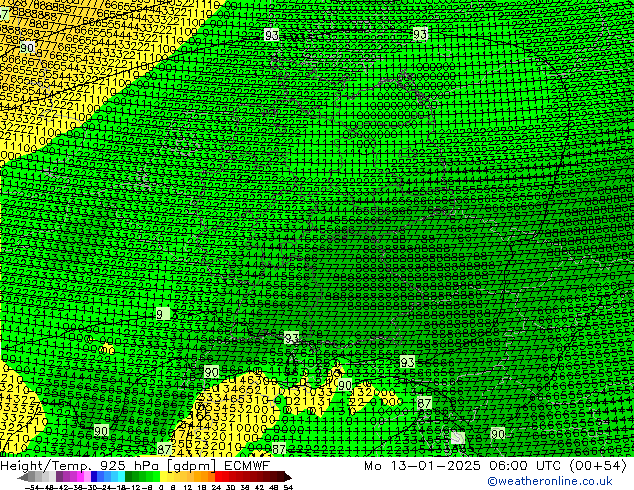Click the '06:00 UTC' time text
The height and width of the screenshot is (490, 634).
point(525,466)
